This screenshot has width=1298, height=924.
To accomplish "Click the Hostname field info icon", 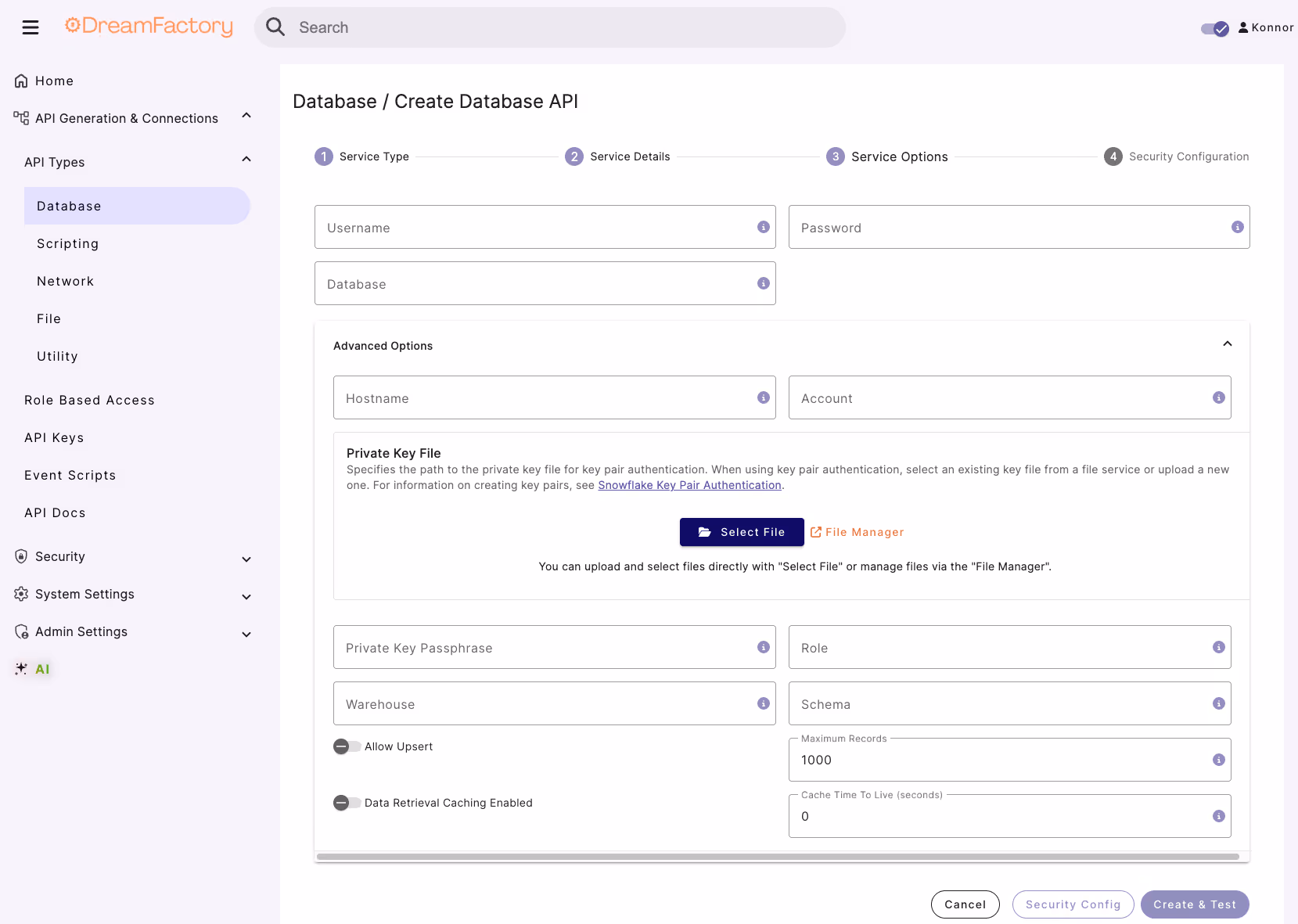I will (764, 397).
